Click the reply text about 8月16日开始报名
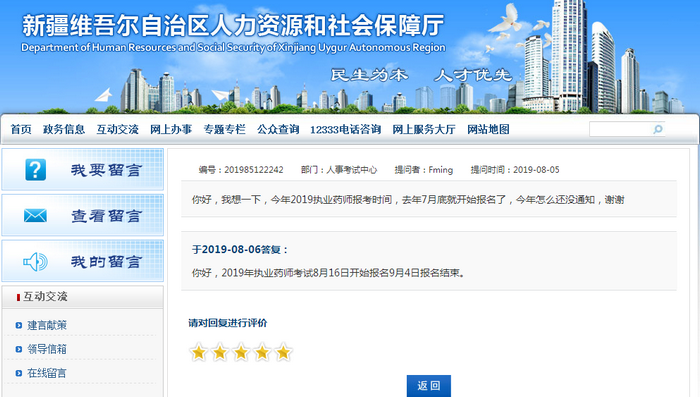 329,272
